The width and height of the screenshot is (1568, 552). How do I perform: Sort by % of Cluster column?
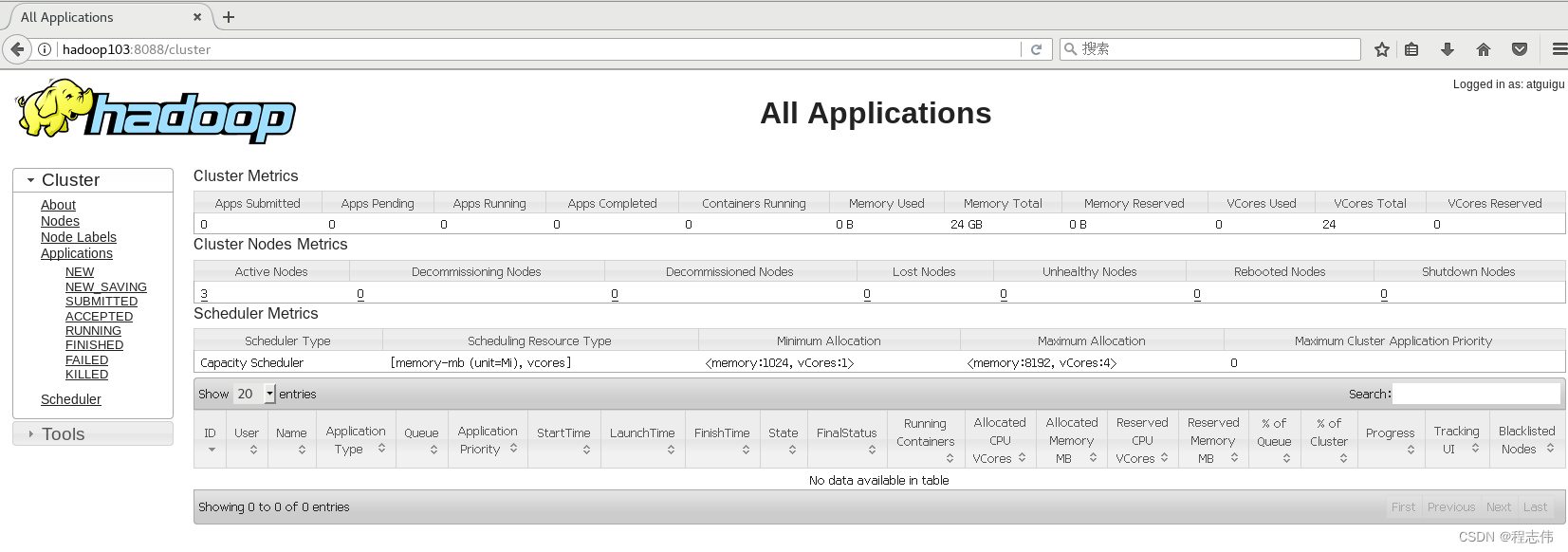tap(1329, 439)
